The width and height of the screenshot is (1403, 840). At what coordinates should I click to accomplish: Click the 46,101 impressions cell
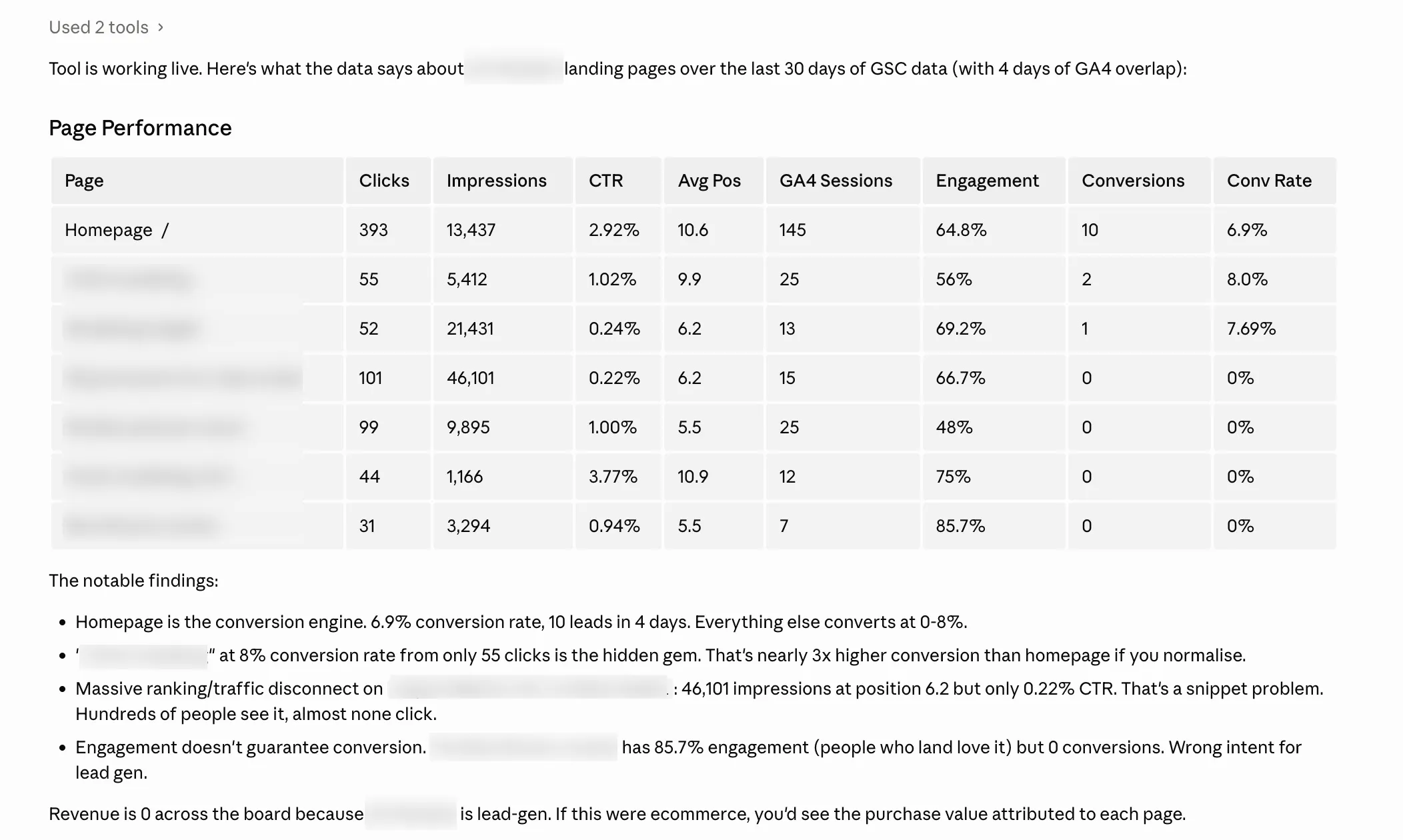[471, 378]
